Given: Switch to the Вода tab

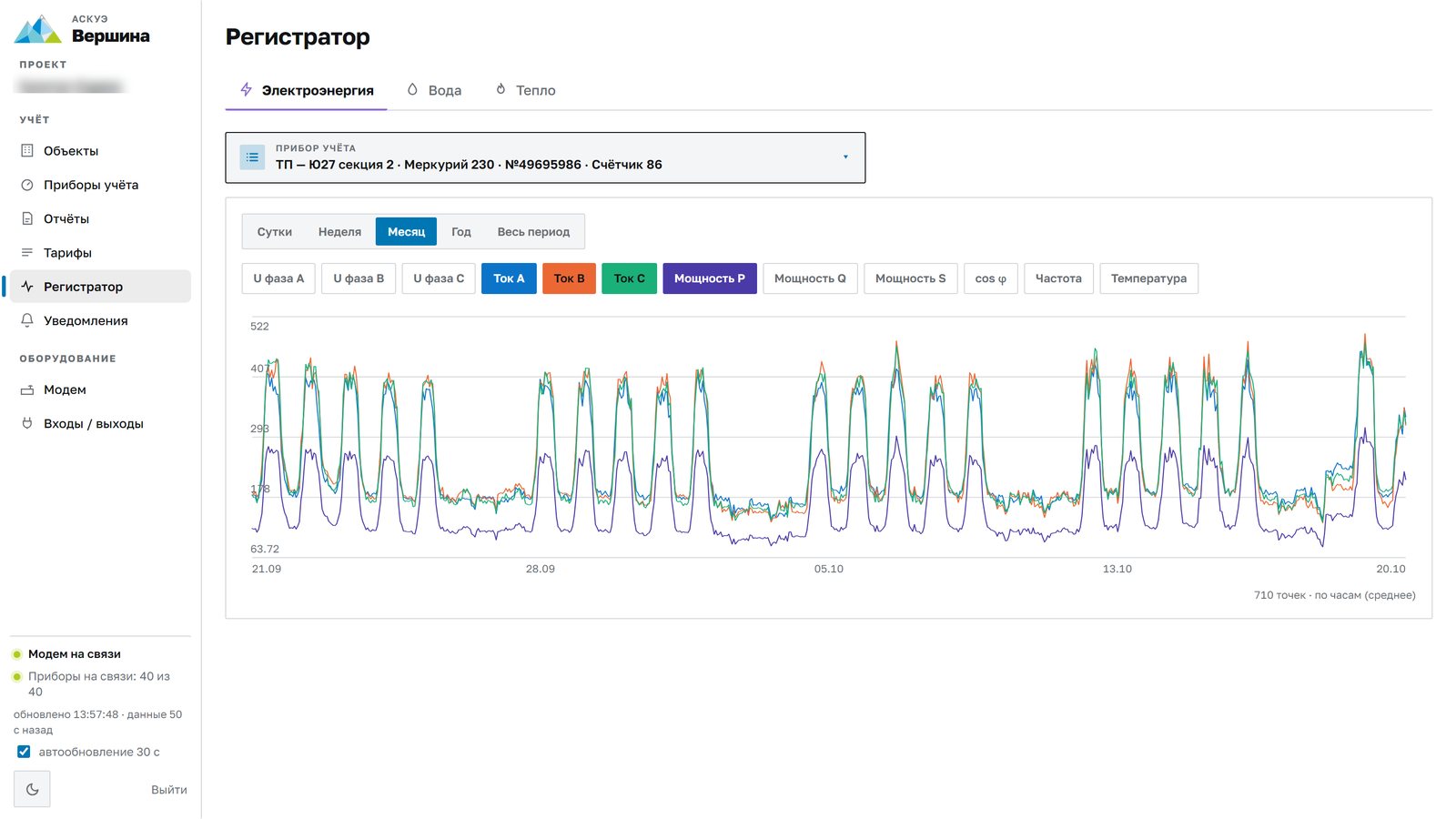Looking at the screenshot, I should click(x=434, y=90).
